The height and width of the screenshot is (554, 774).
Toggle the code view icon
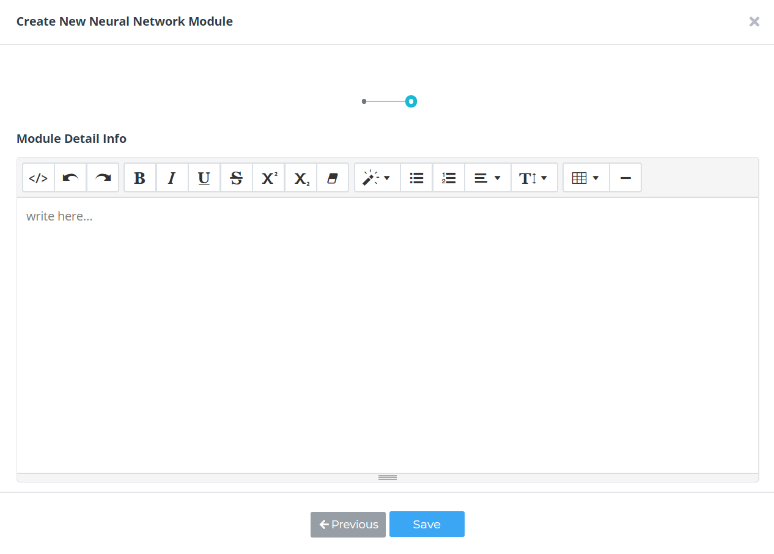[x=38, y=178]
